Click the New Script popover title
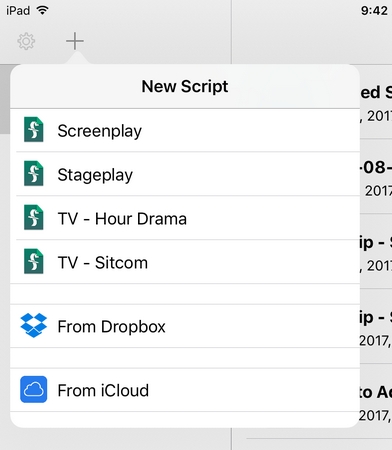Viewport: 392px width, 450px height. 185,87
